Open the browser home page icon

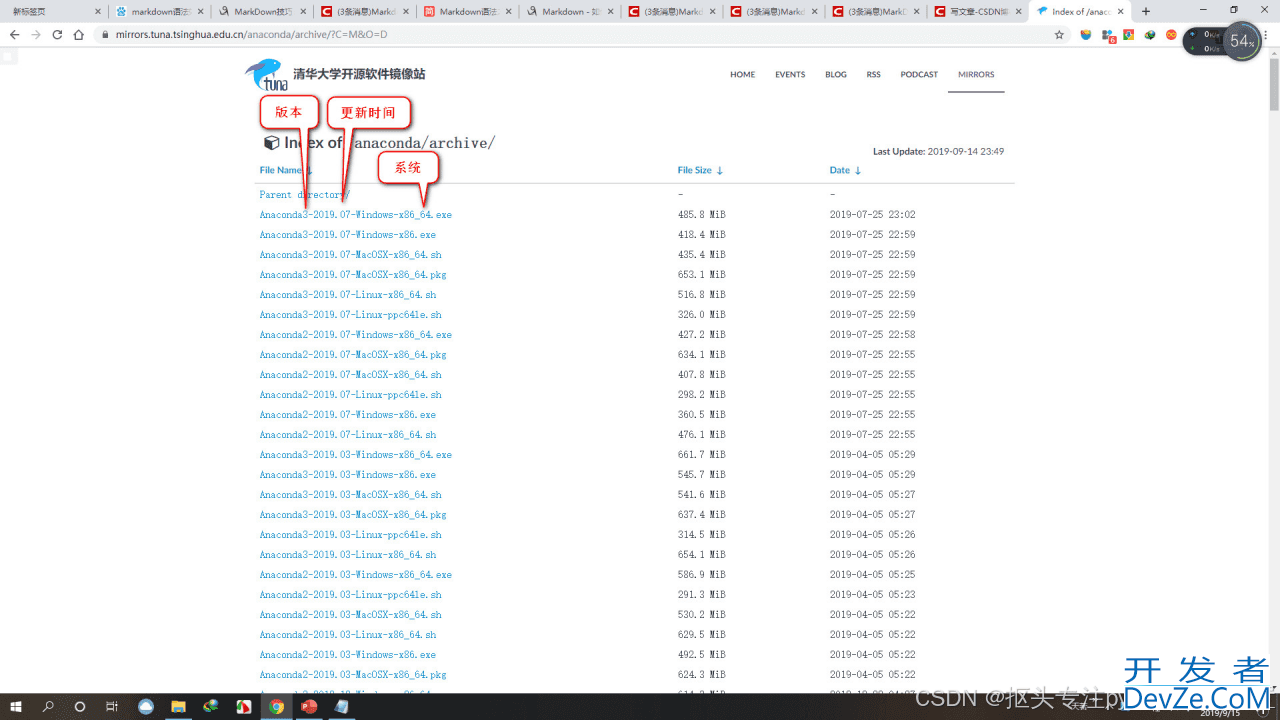click(79, 34)
